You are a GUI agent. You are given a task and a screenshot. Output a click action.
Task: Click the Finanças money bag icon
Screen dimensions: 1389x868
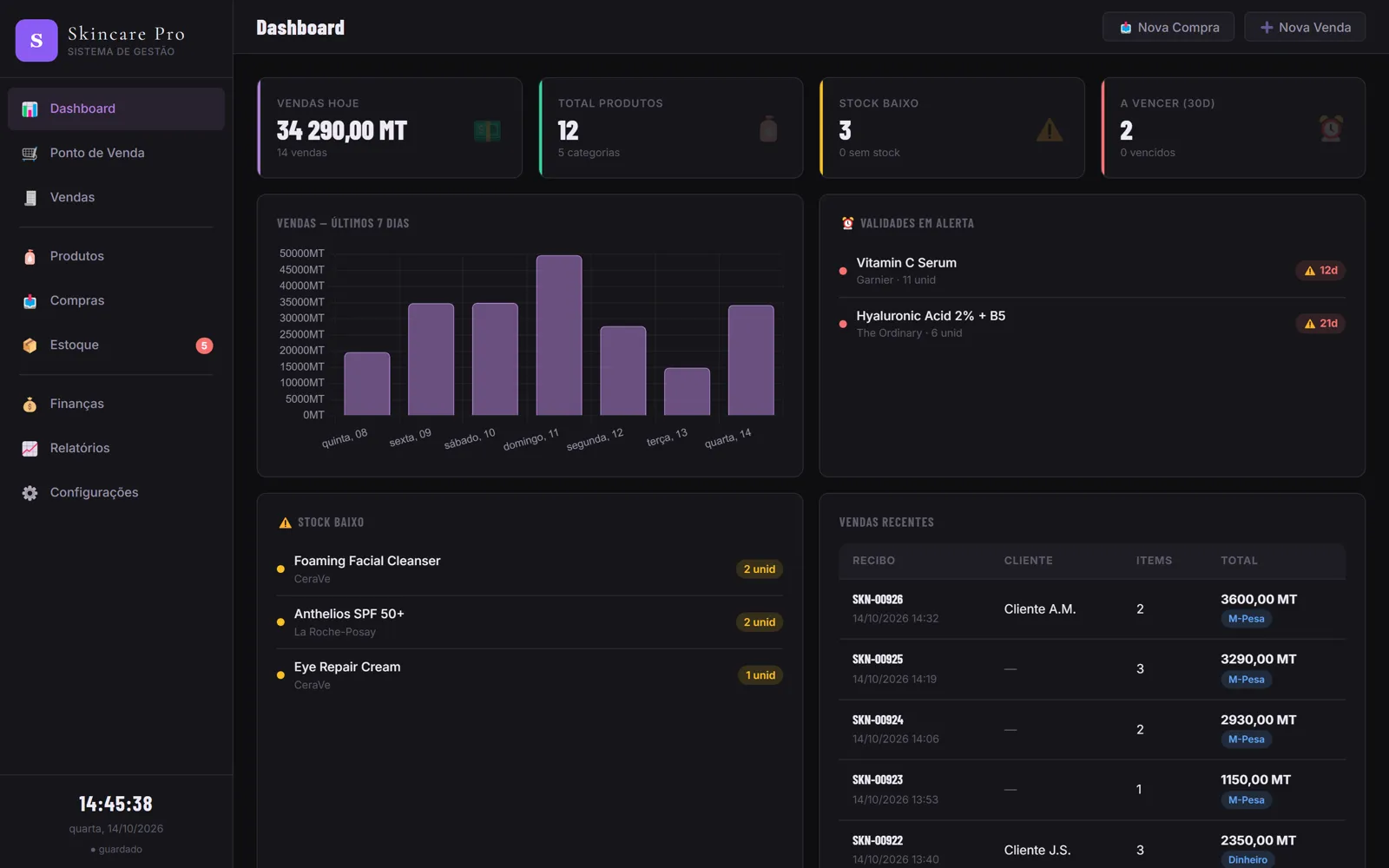[30, 404]
